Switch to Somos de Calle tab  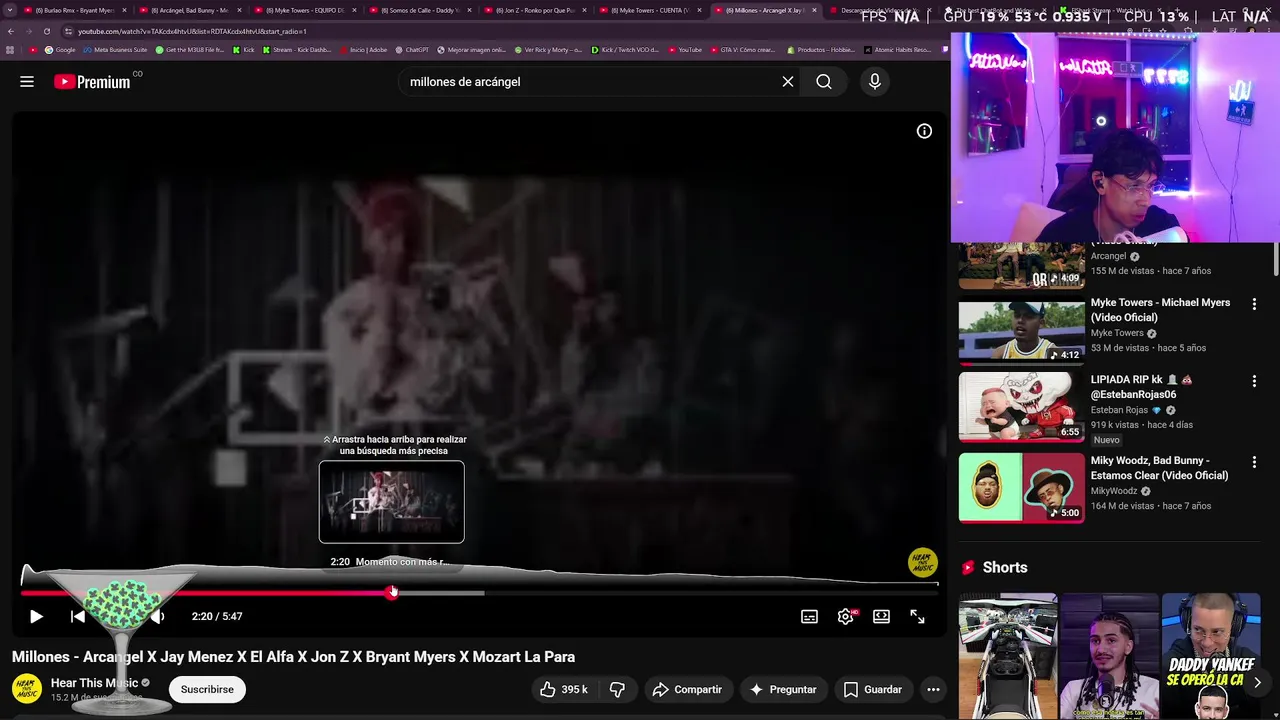point(419,10)
